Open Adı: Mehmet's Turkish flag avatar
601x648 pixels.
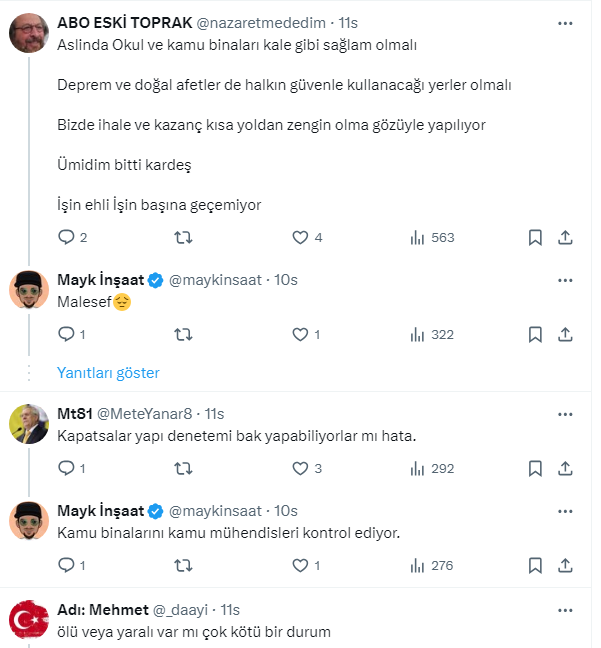31,621
